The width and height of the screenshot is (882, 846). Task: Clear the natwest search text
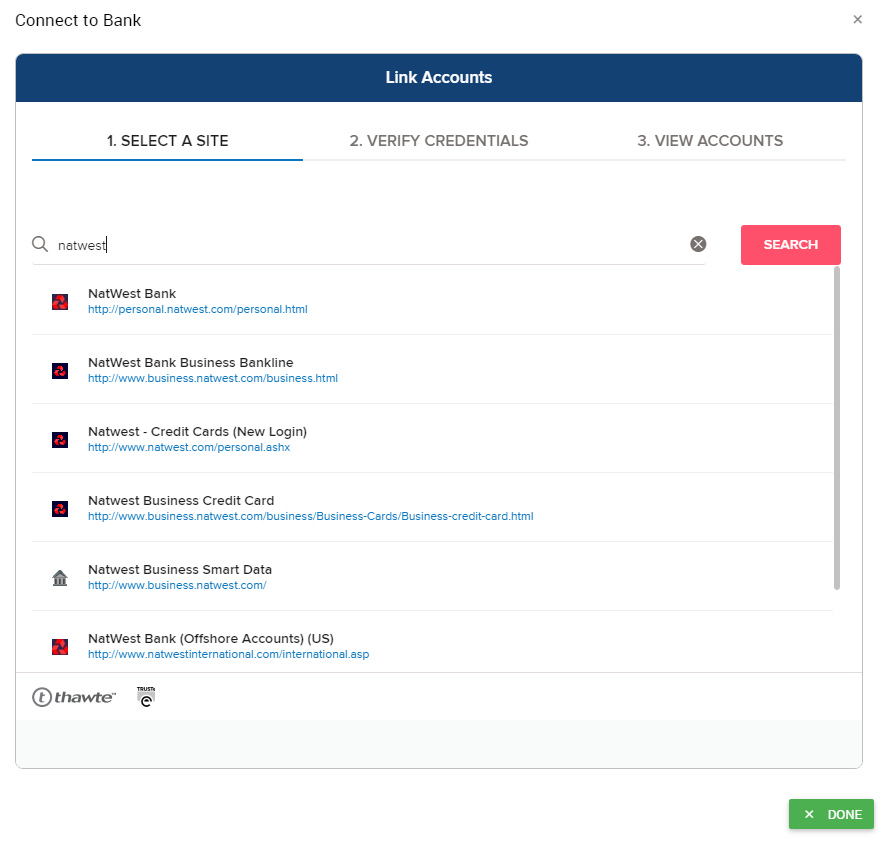pos(698,244)
